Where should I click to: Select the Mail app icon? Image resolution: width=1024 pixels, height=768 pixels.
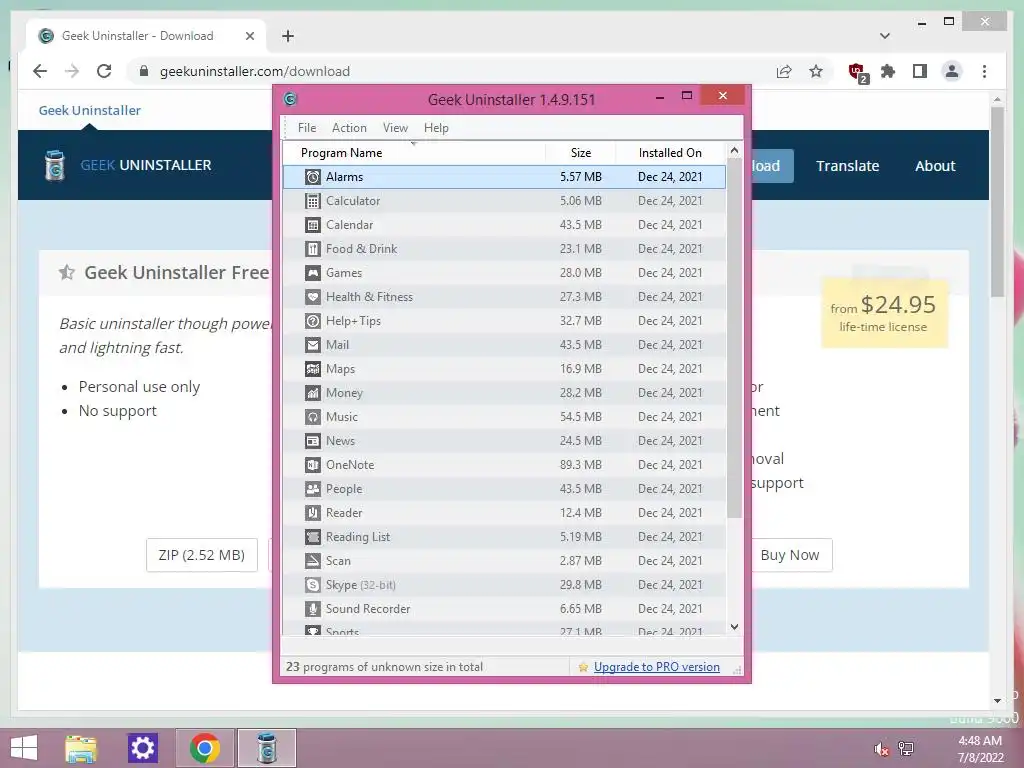pos(313,345)
